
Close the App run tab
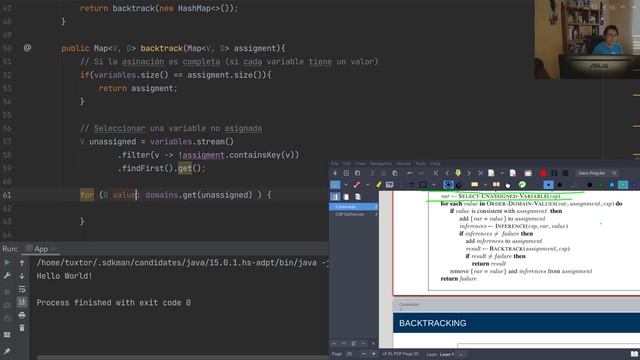(x=53, y=249)
